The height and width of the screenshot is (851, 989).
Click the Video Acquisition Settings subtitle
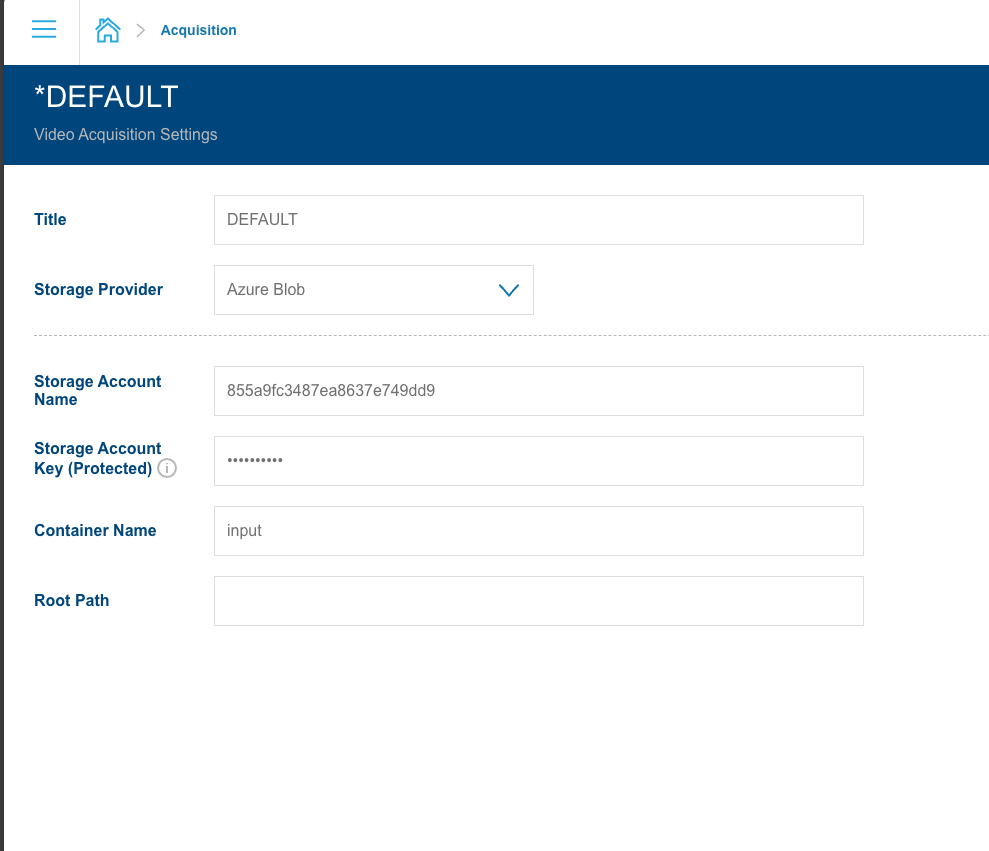pos(126,134)
